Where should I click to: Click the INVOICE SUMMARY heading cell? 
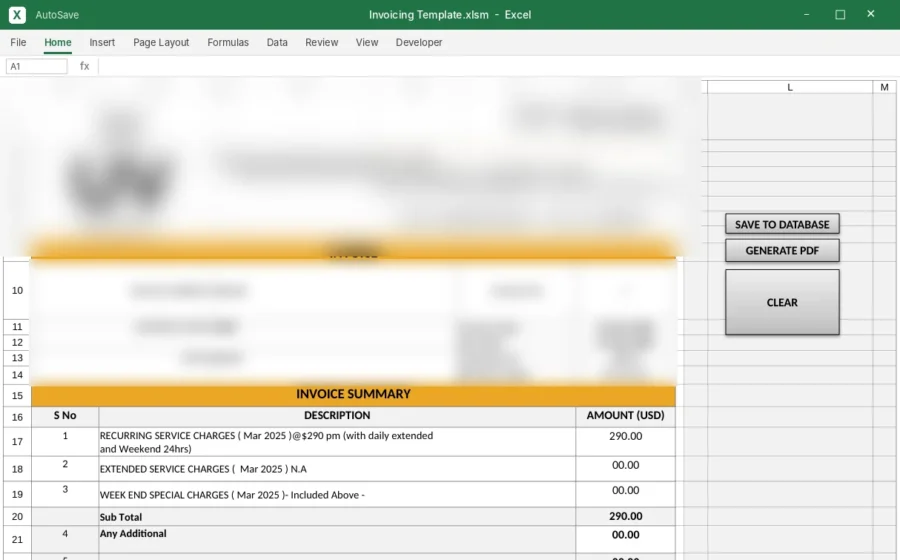[x=354, y=395]
